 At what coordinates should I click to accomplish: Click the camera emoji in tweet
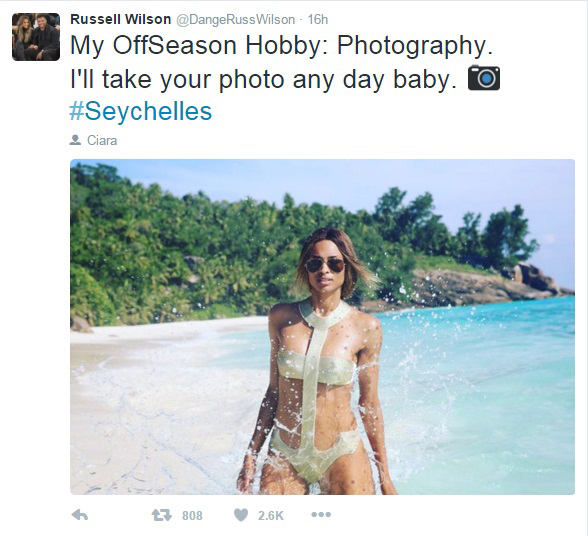(x=484, y=78)
